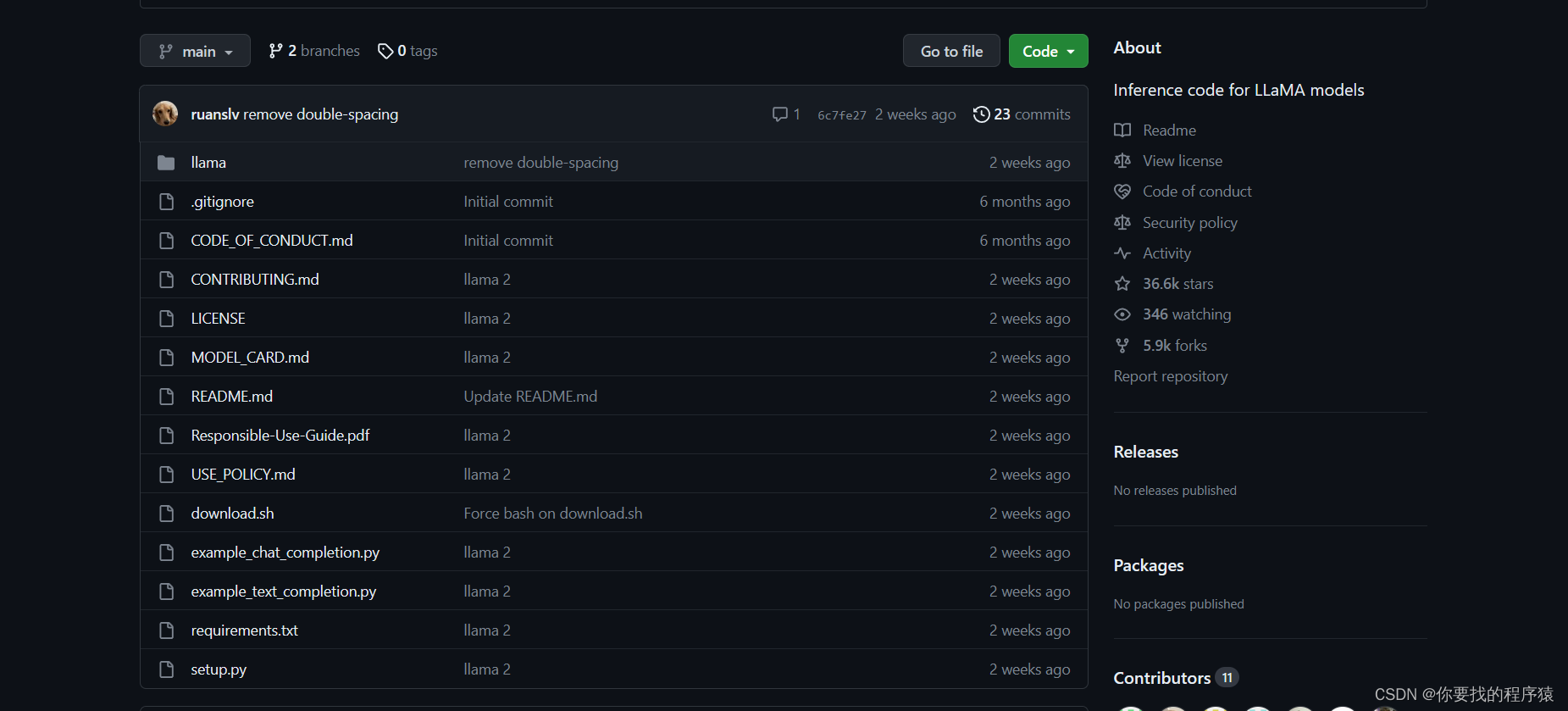This screenshot has height=711, width=1568.
Task: Click the fork icon in About
Action: 1122,345
